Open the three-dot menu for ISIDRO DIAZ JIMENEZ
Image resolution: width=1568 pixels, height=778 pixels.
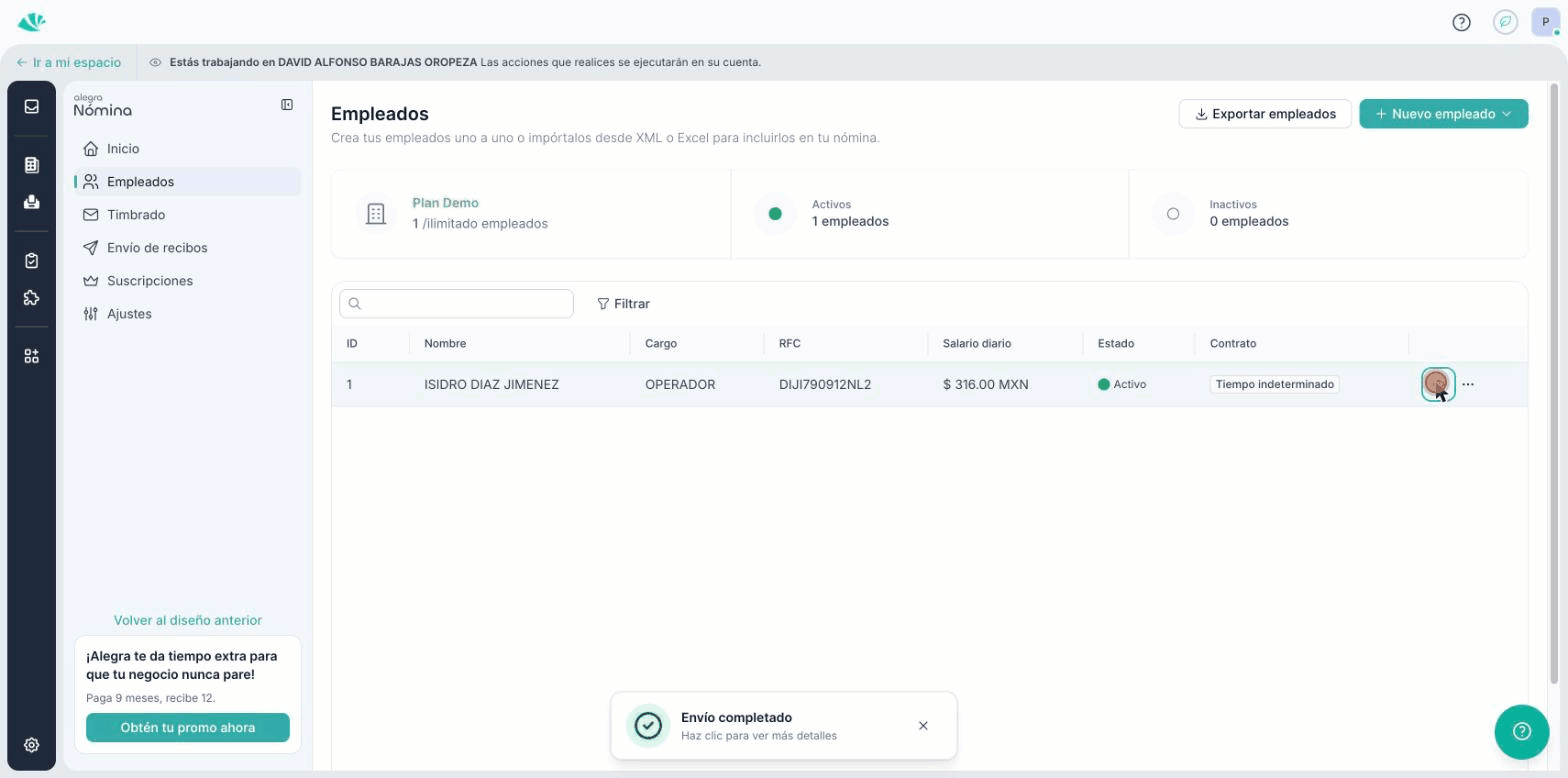coord(1468,384)
